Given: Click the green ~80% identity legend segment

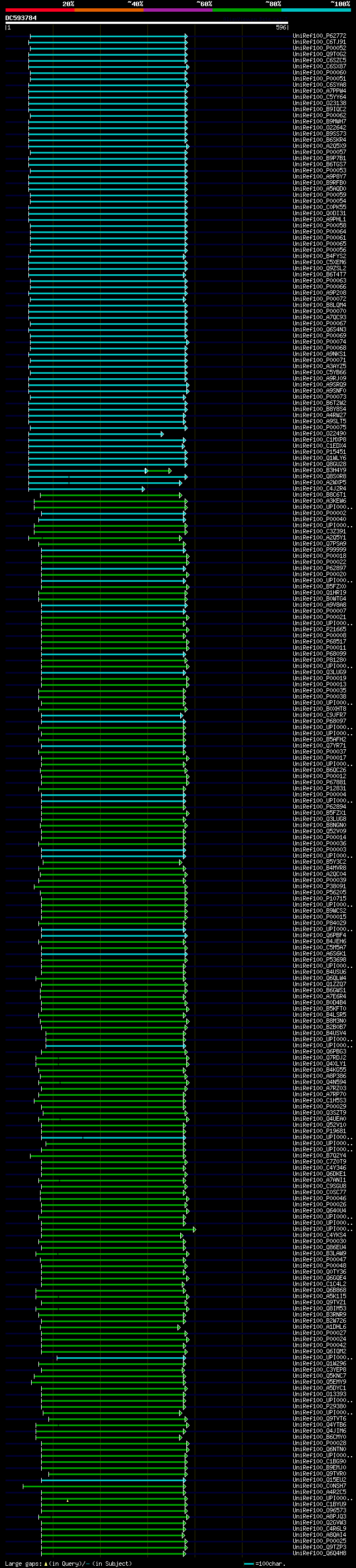Looking at the screenshot, I should 247,10.
